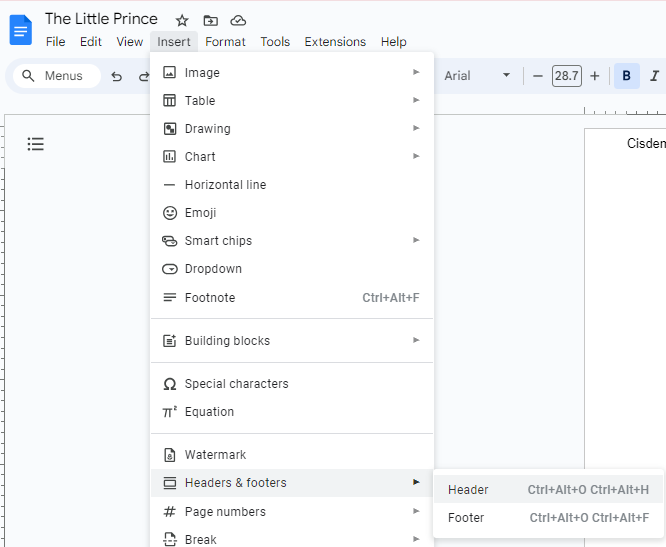Show the document outline icon
666x547 pixels.
click(x=36, y=144)
